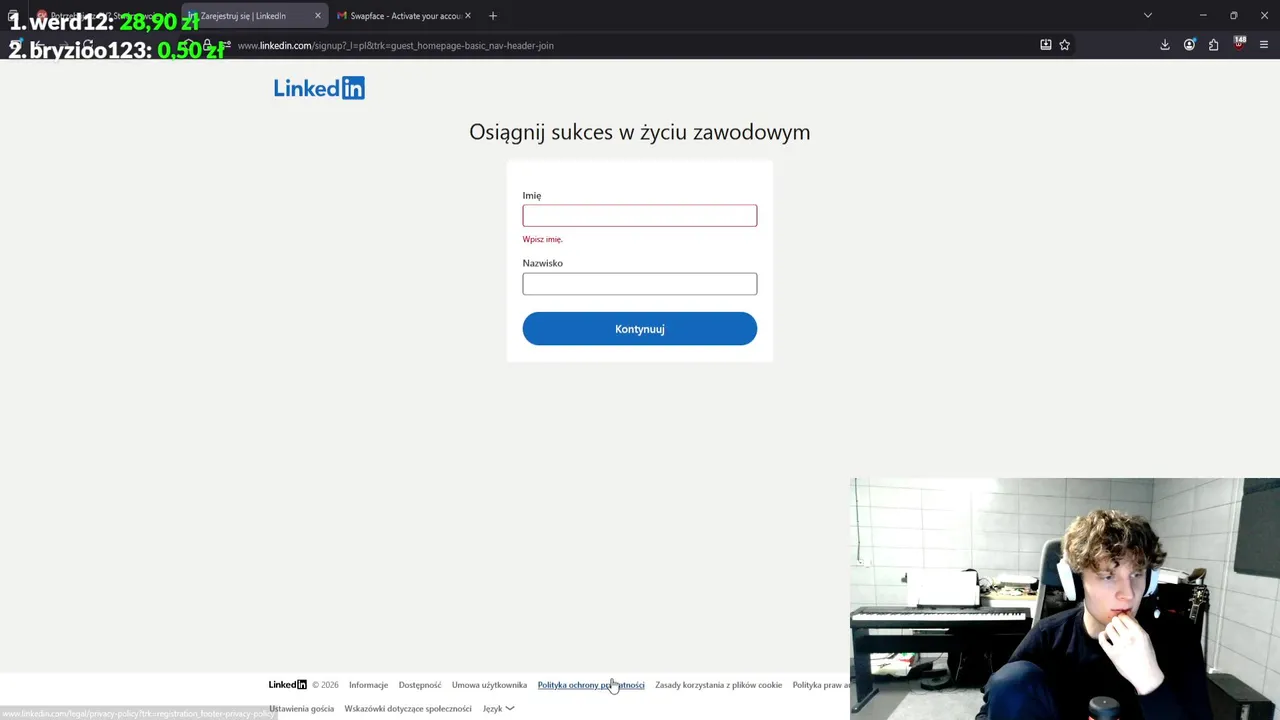The height and width of the screenshot is (720, 1280).
Task: Open the Firefox downloads panel
Action: 1165,45
